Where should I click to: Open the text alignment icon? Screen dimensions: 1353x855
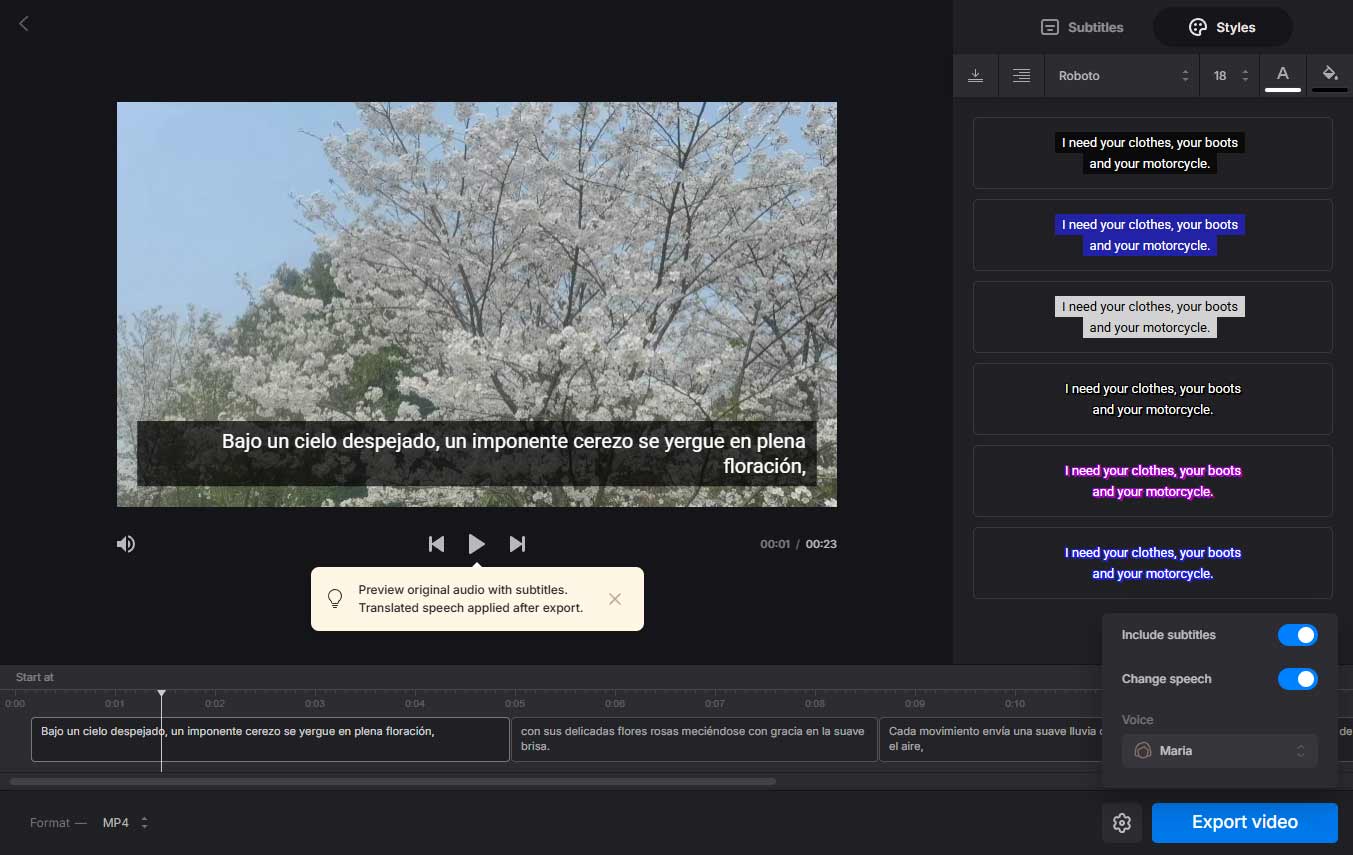click(x=1021, y=75)
